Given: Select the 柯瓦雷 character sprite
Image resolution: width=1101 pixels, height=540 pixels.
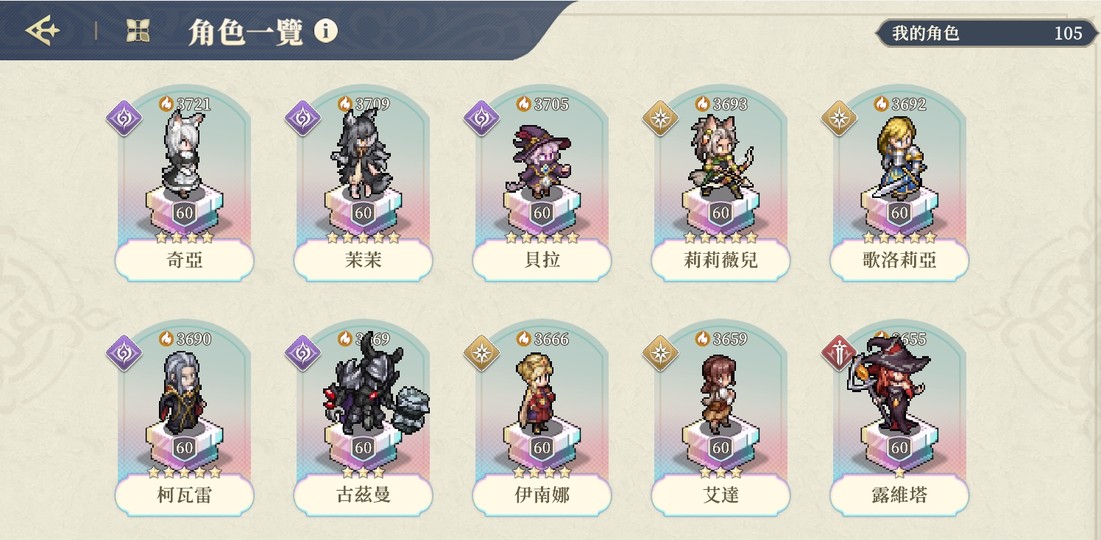Looking at the screenshot, I should coord(183,393).
